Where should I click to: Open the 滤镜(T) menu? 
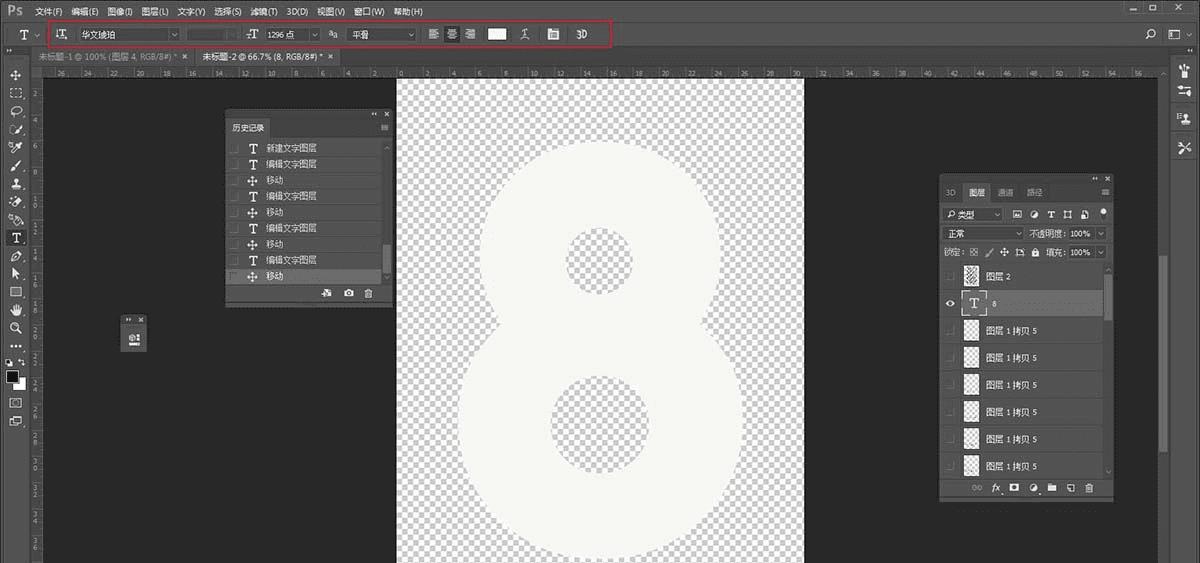tap(264, 11)
